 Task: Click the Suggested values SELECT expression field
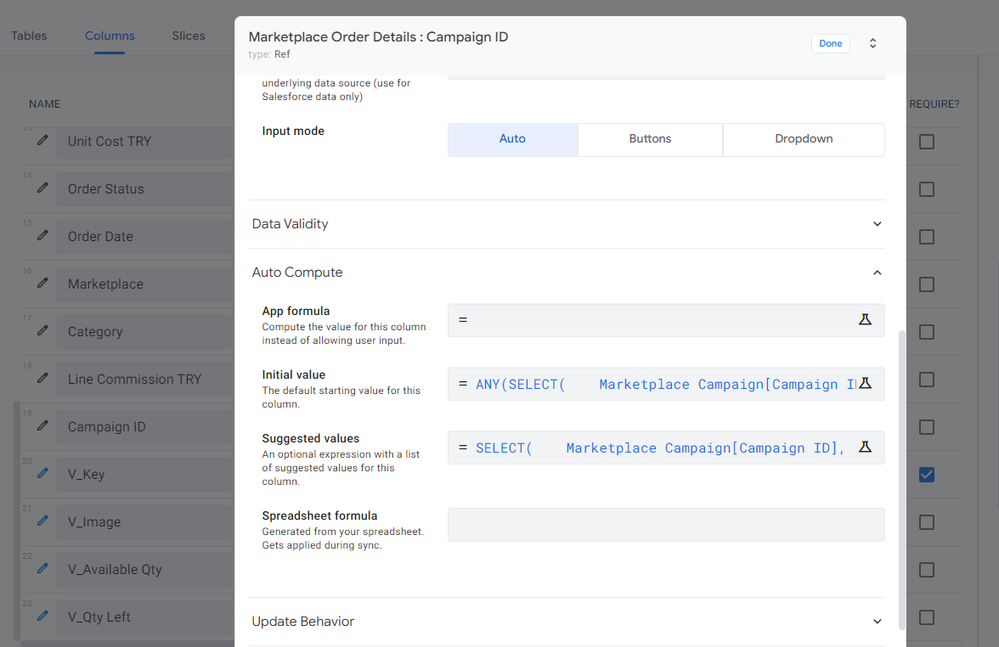[x=666, y=448]
